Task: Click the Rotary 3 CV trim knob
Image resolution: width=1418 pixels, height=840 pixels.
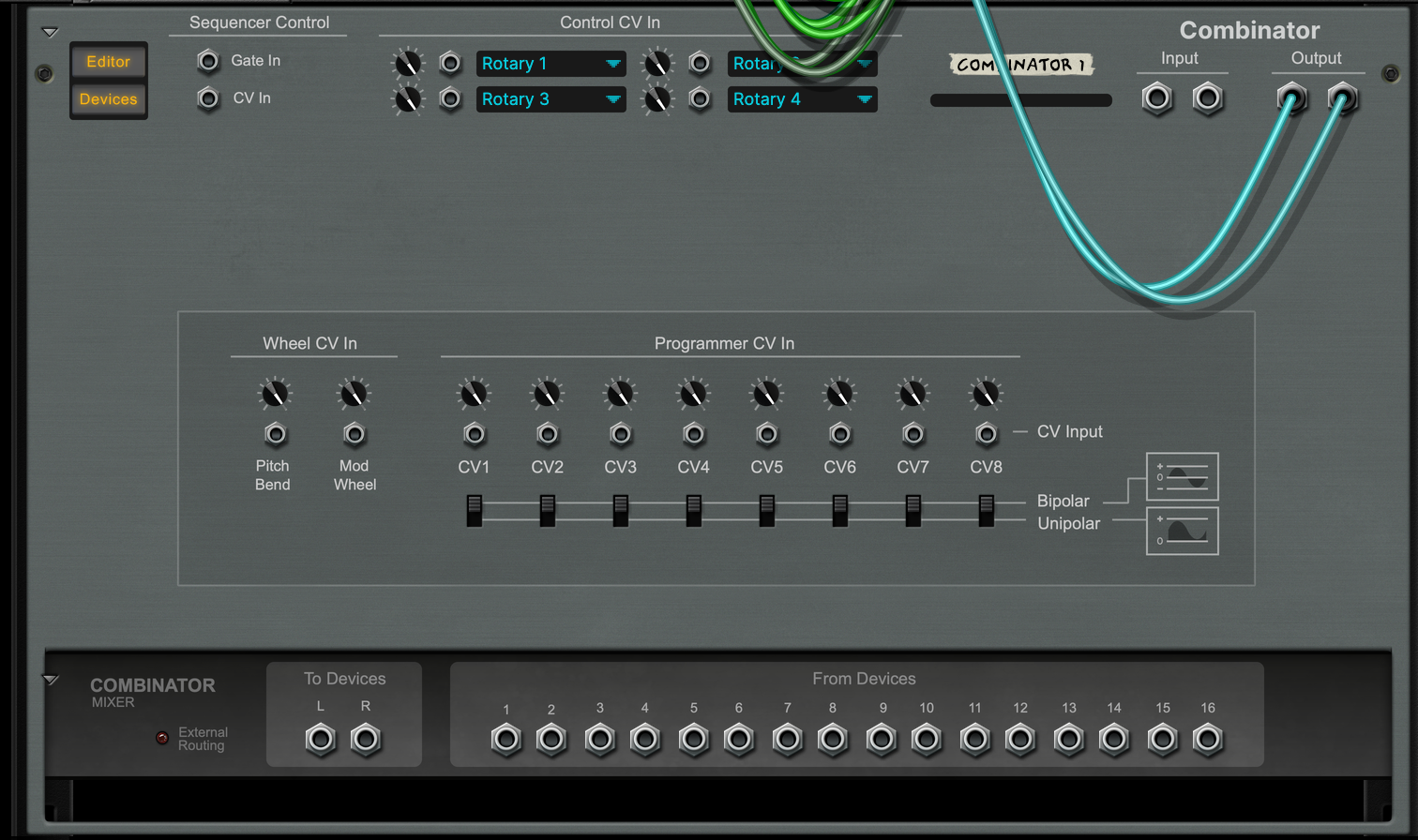Action: coord(407,99)
